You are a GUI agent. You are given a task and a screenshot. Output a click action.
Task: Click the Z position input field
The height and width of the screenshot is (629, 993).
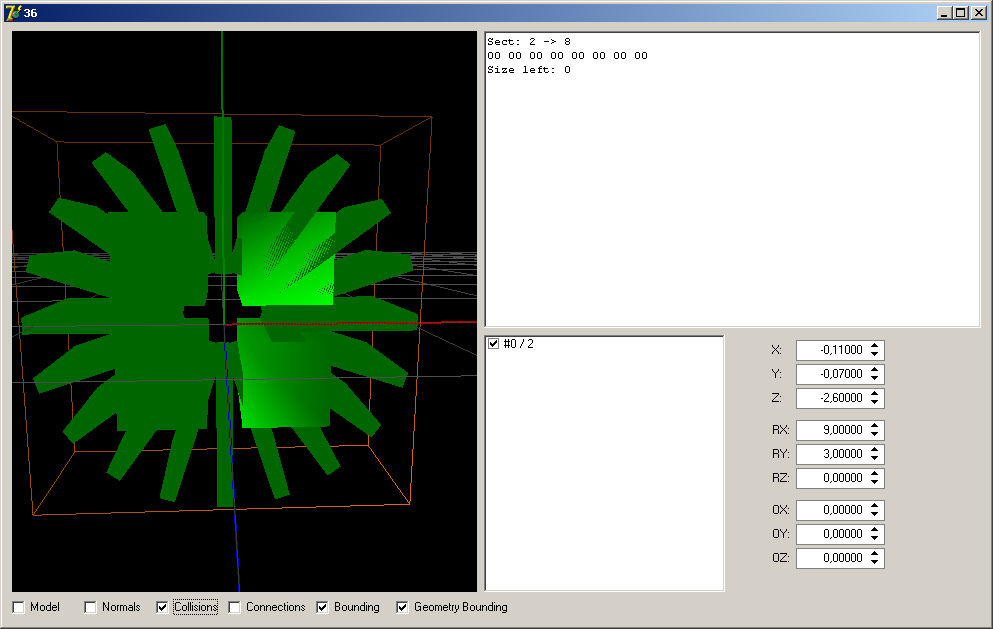[830, 398]
